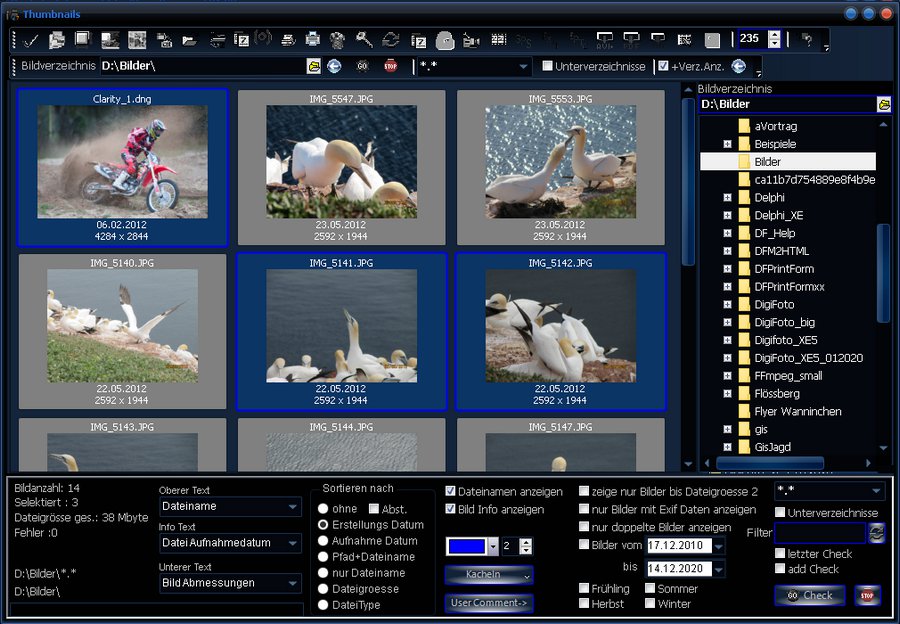The height and width of the screenshot is (624, 900).
Task: Open folder browse icon in Bildverzeichnis path field
Action: [x=314, y=67]
